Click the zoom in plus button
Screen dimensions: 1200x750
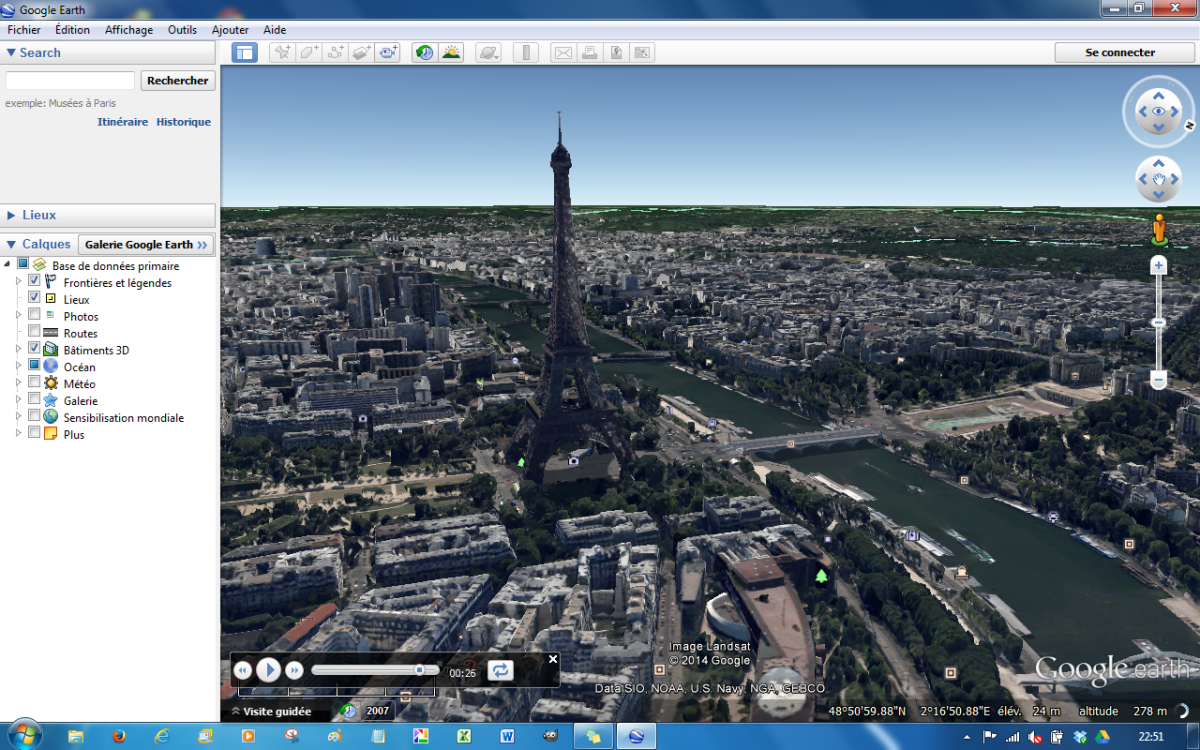[x=1159, y=266]
